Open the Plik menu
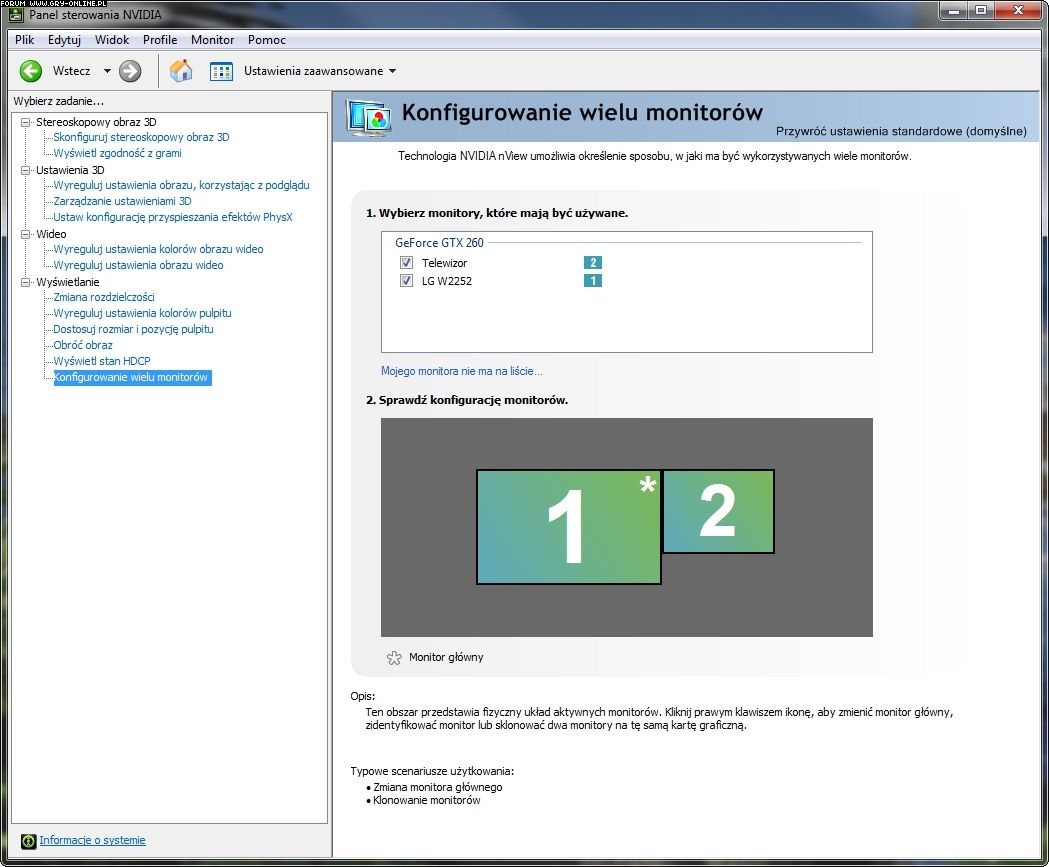The image size is (1049, 867). [x=24, y=39]
